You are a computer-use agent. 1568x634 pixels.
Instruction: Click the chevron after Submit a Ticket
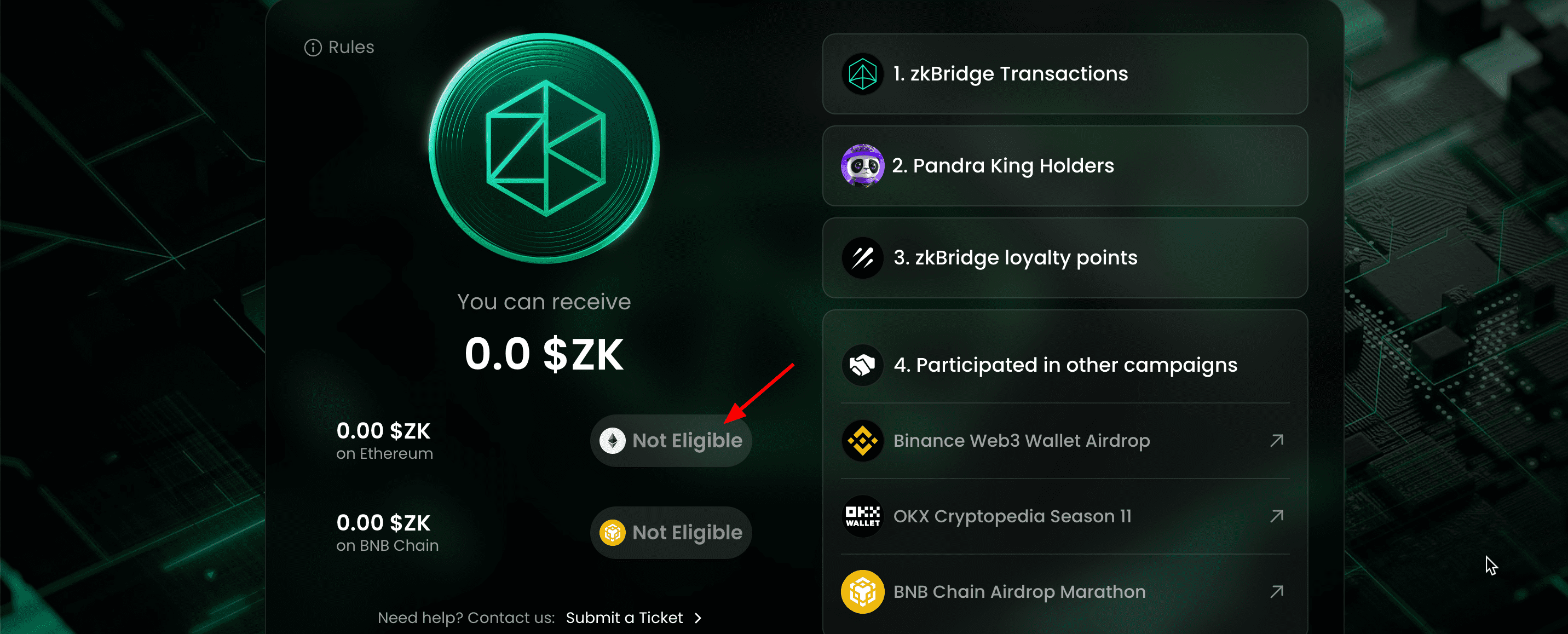tap(698, 618)
